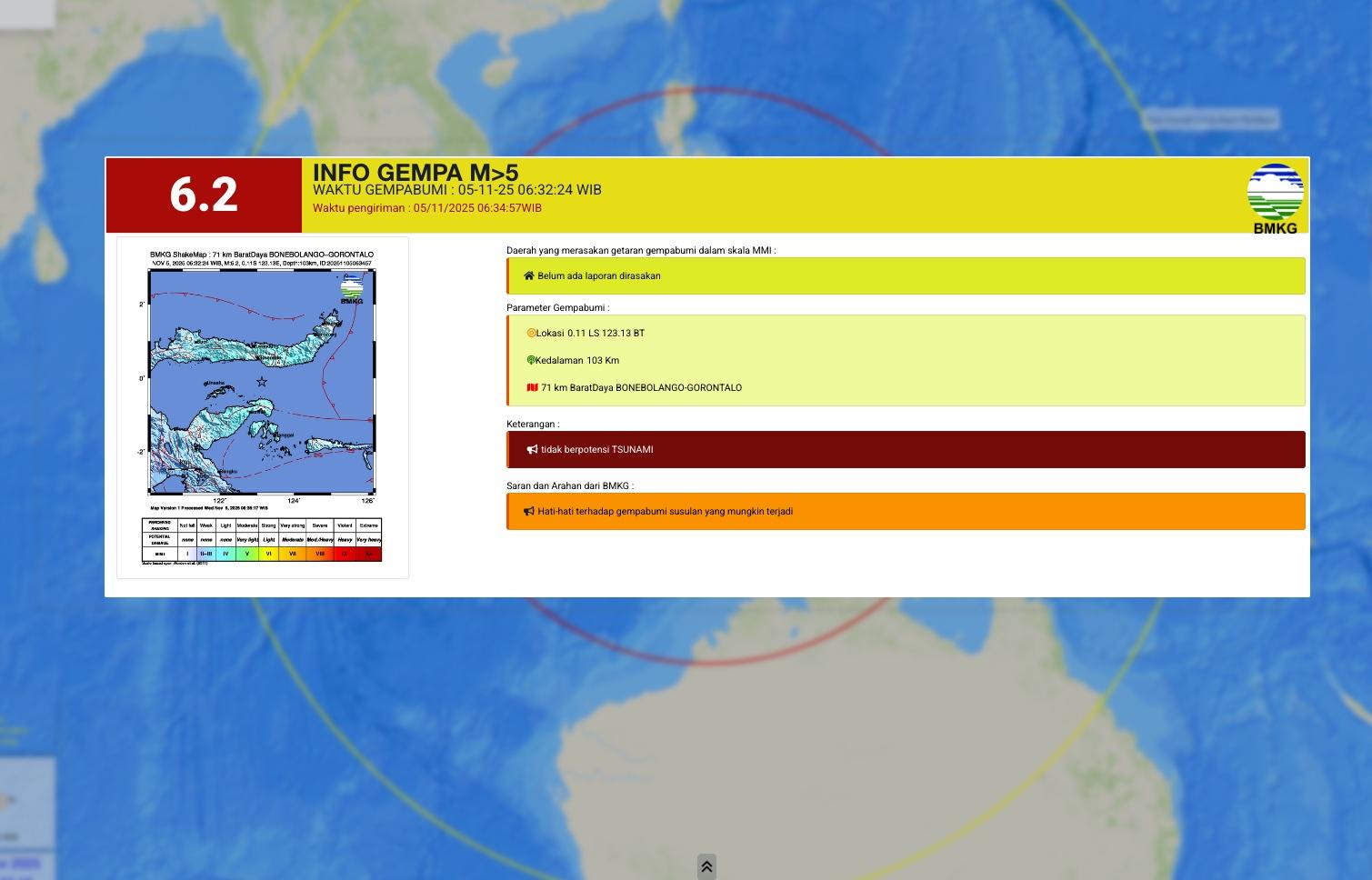Collapse the alert with the double-chevron button
1372x880 pixels.
pos(706,865)
